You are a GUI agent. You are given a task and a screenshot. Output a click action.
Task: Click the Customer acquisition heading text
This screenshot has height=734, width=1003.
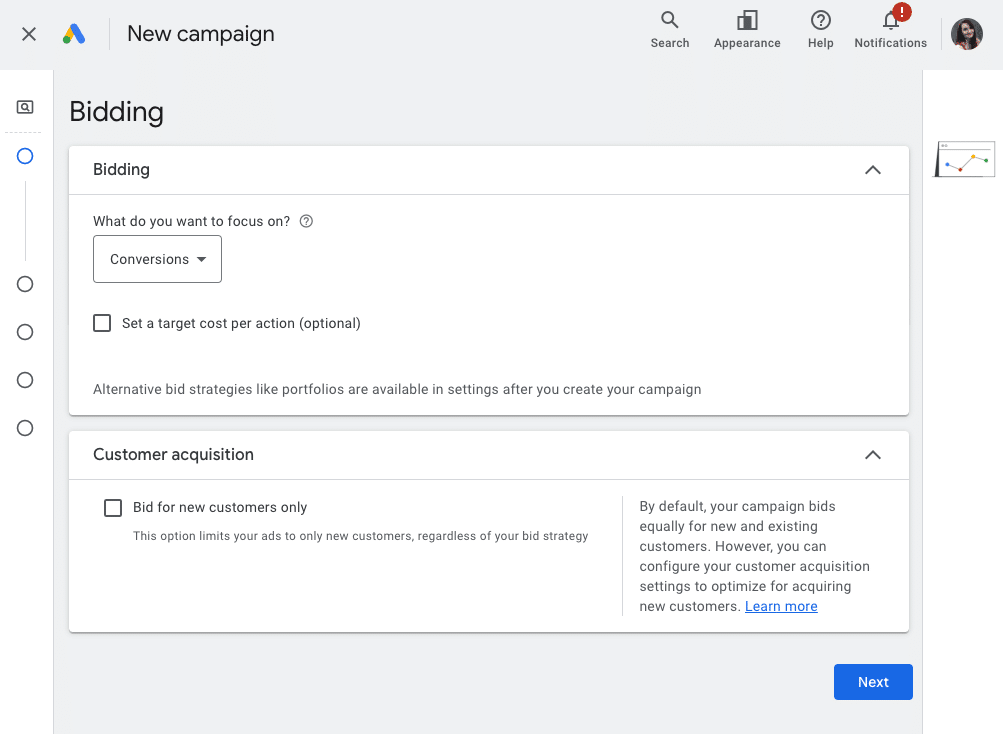(x=173, y=454)
